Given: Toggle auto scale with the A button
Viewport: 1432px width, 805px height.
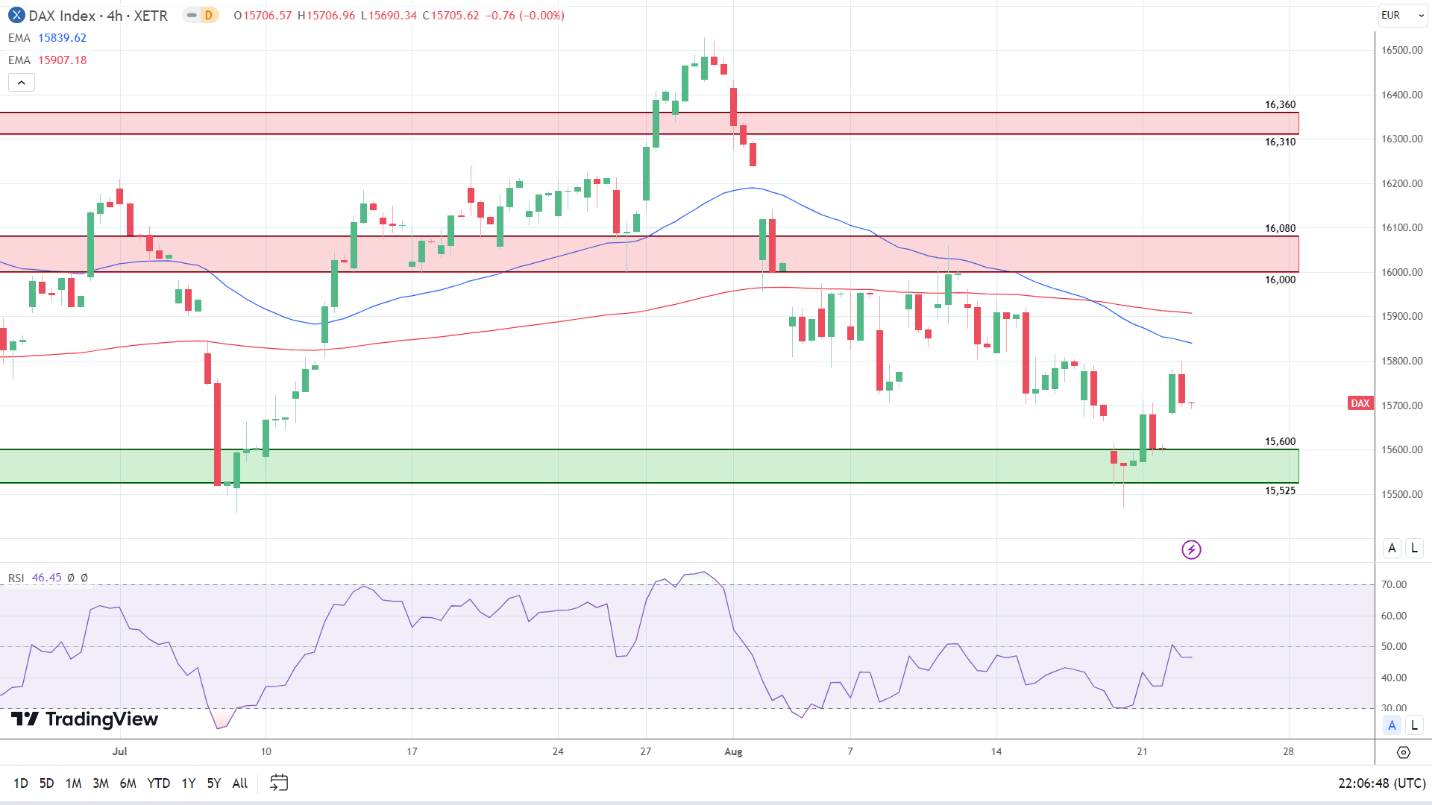Looking at the screenshot, I should [x=1391, y=548].
